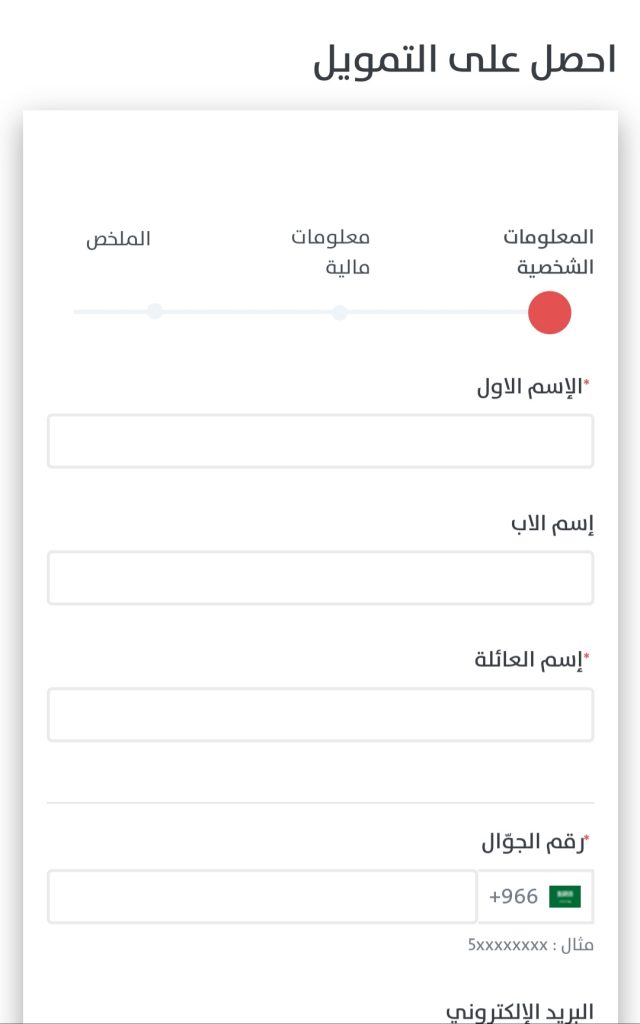
Task: Focus the إسم العائلة input field
Action: click(x=320, y=714)
